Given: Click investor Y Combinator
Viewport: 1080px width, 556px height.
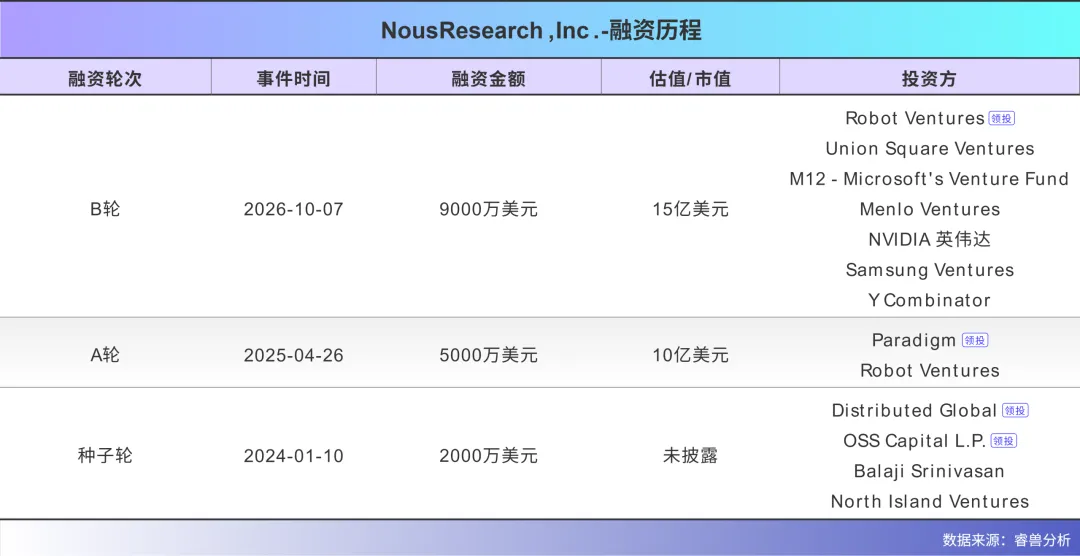Looking at the screenshot, I should click(x=930, y=300).
